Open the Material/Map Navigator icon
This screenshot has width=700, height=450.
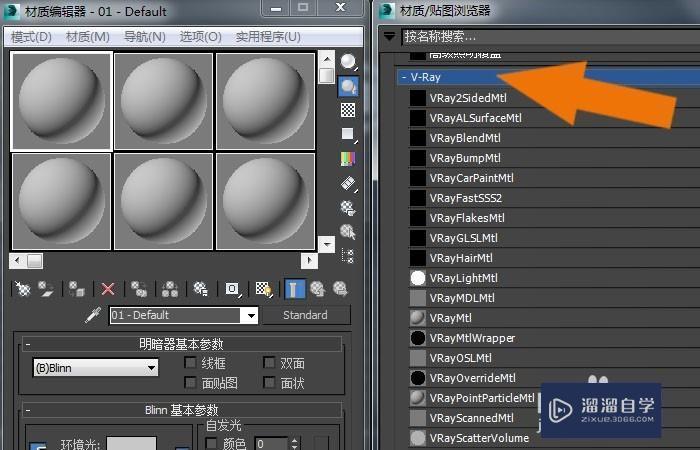(x=348, y=256)
